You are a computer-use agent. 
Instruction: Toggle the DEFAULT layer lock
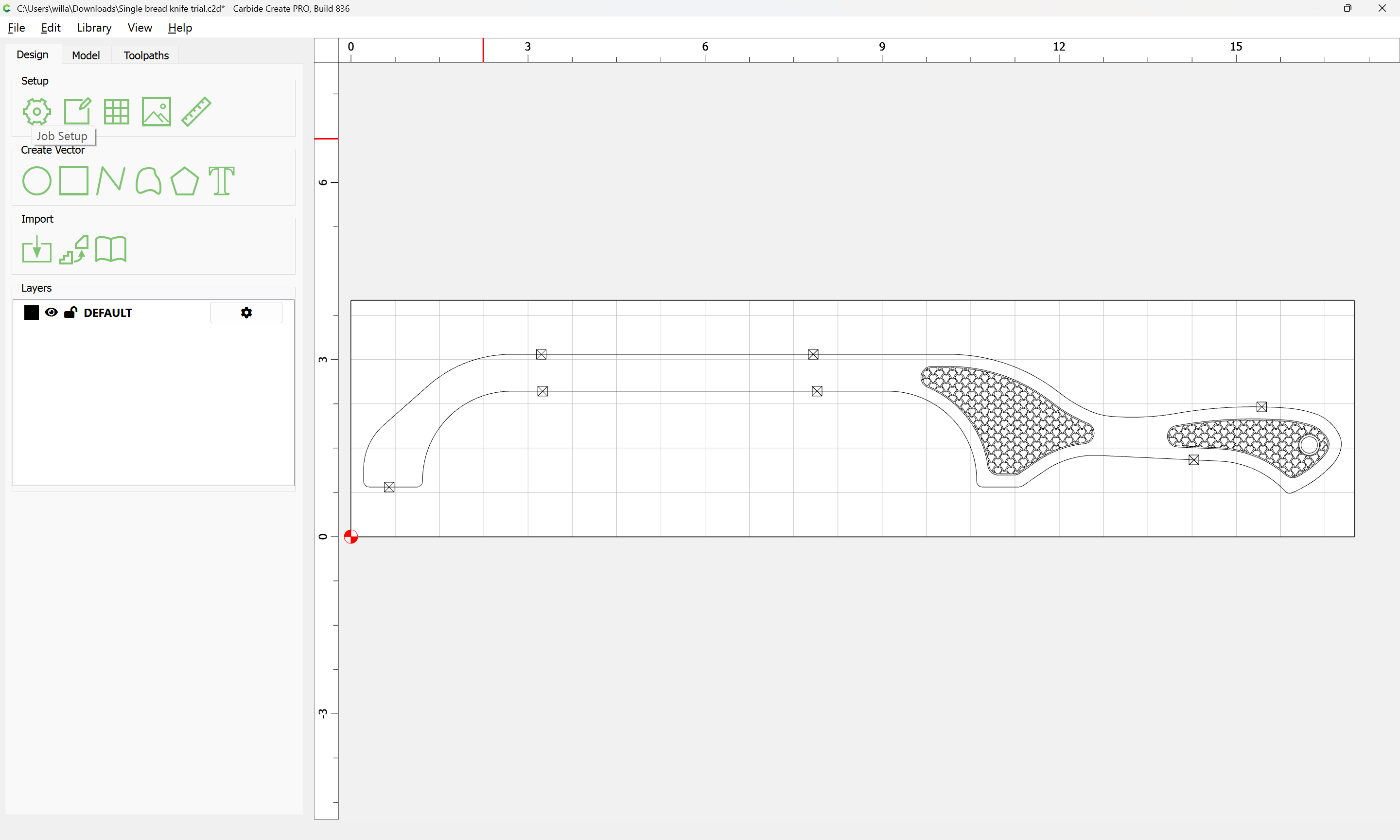70,313
